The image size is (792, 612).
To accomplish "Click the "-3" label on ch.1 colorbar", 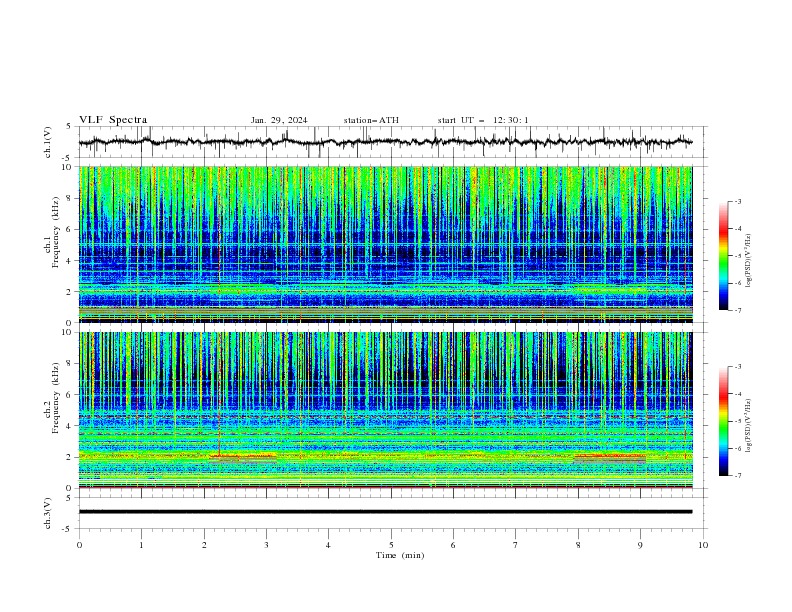I will tap(738, 201).
